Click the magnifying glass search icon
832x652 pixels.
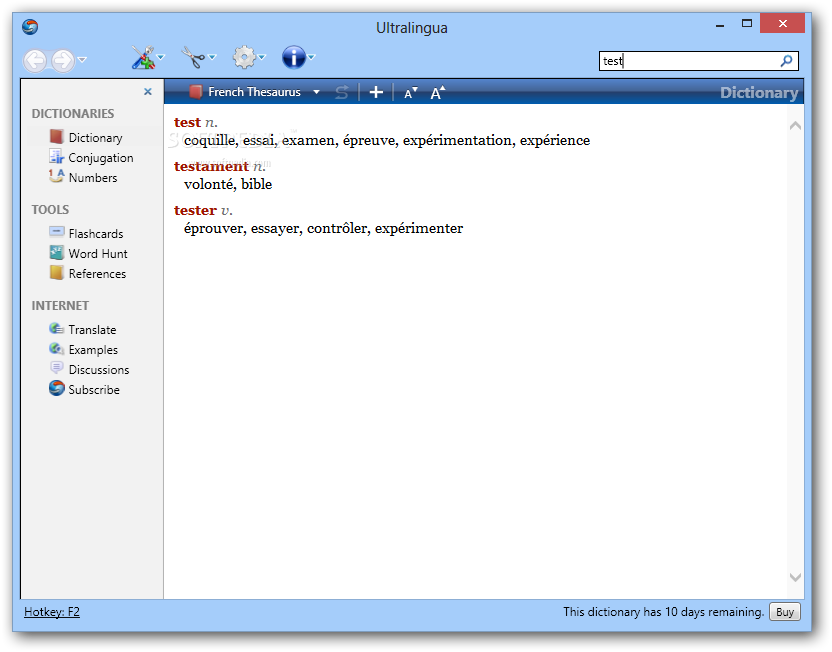(786, 61)
